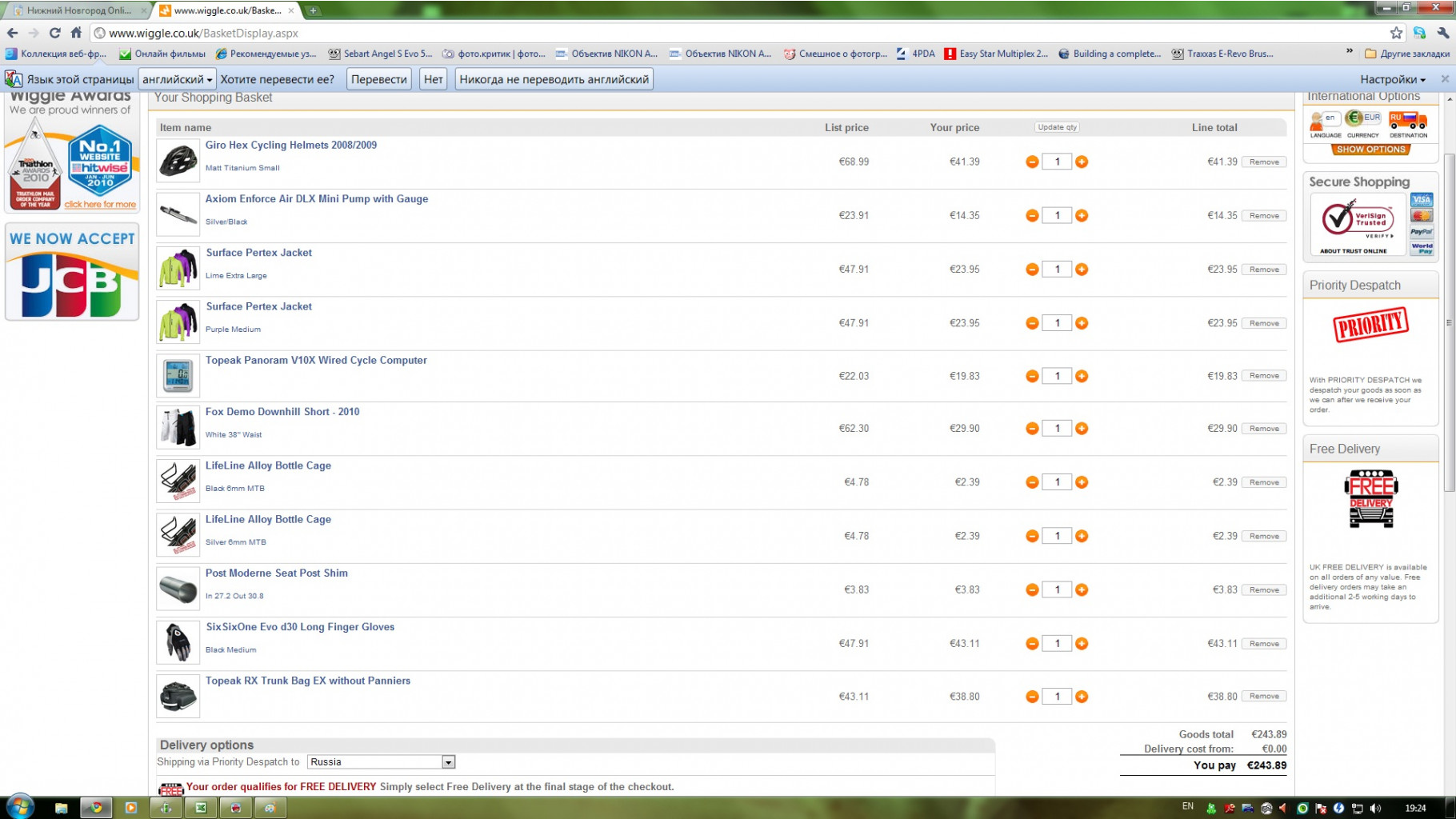1456x819 pixels.
Task: Click the Giro Hex helmet thumbnail
Action: [178, 161]
